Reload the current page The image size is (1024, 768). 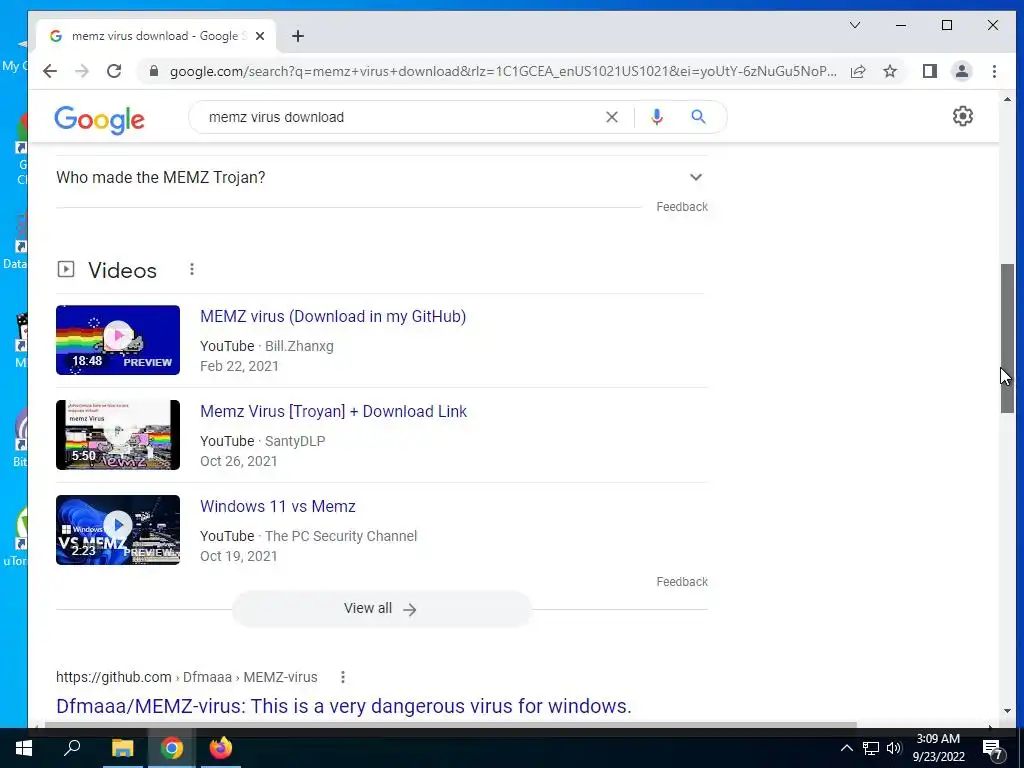[x=114, y=71]
